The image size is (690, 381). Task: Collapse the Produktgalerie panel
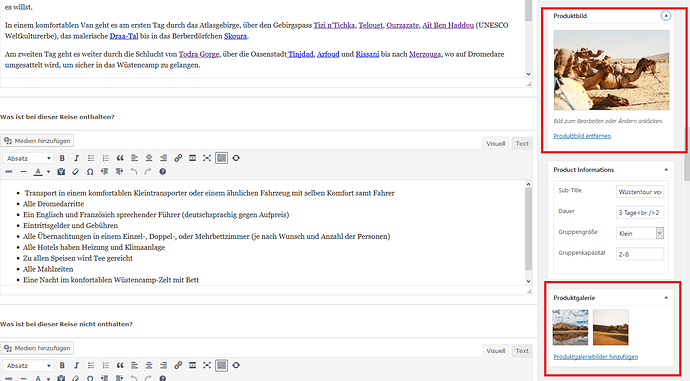(666, 298)
